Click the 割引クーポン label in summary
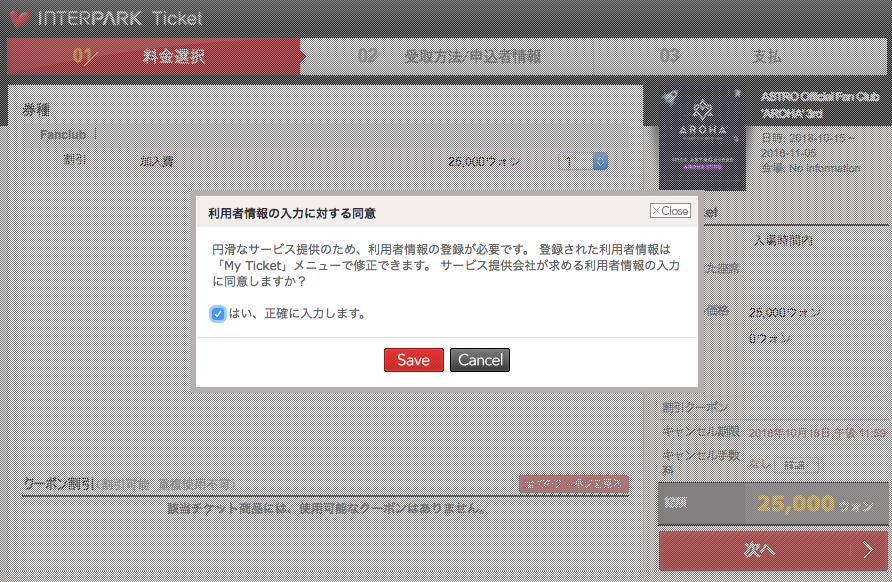The width and height of the screenshot is (892, 582). [x=695, y=407]
